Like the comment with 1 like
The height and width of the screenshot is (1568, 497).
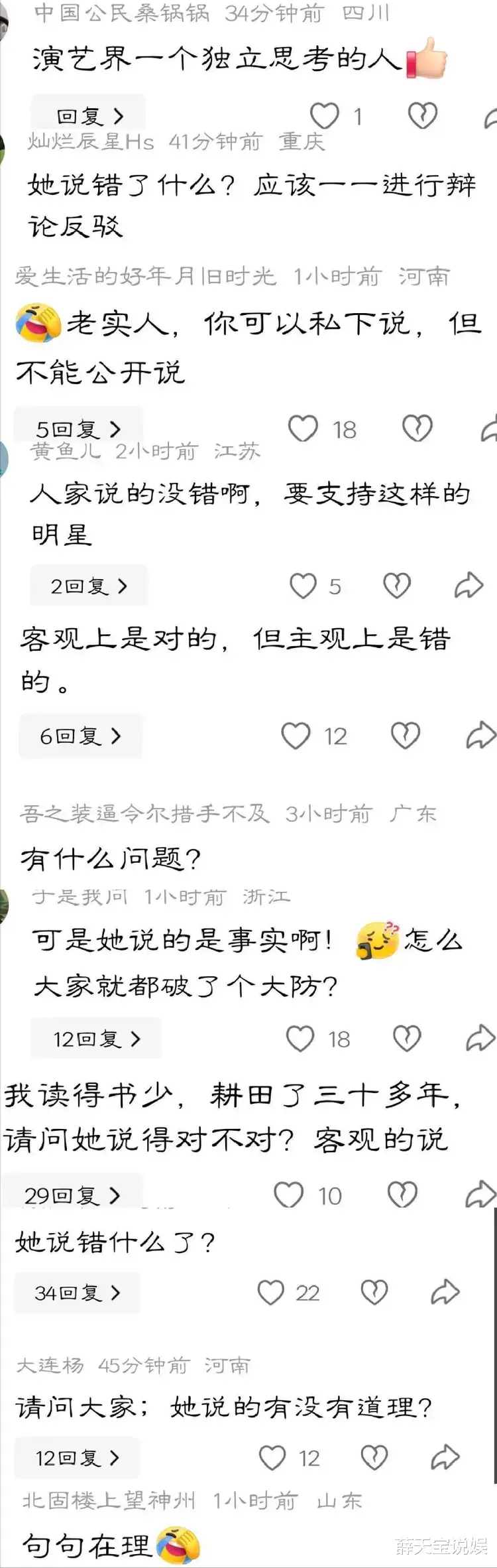pos(325,116)
